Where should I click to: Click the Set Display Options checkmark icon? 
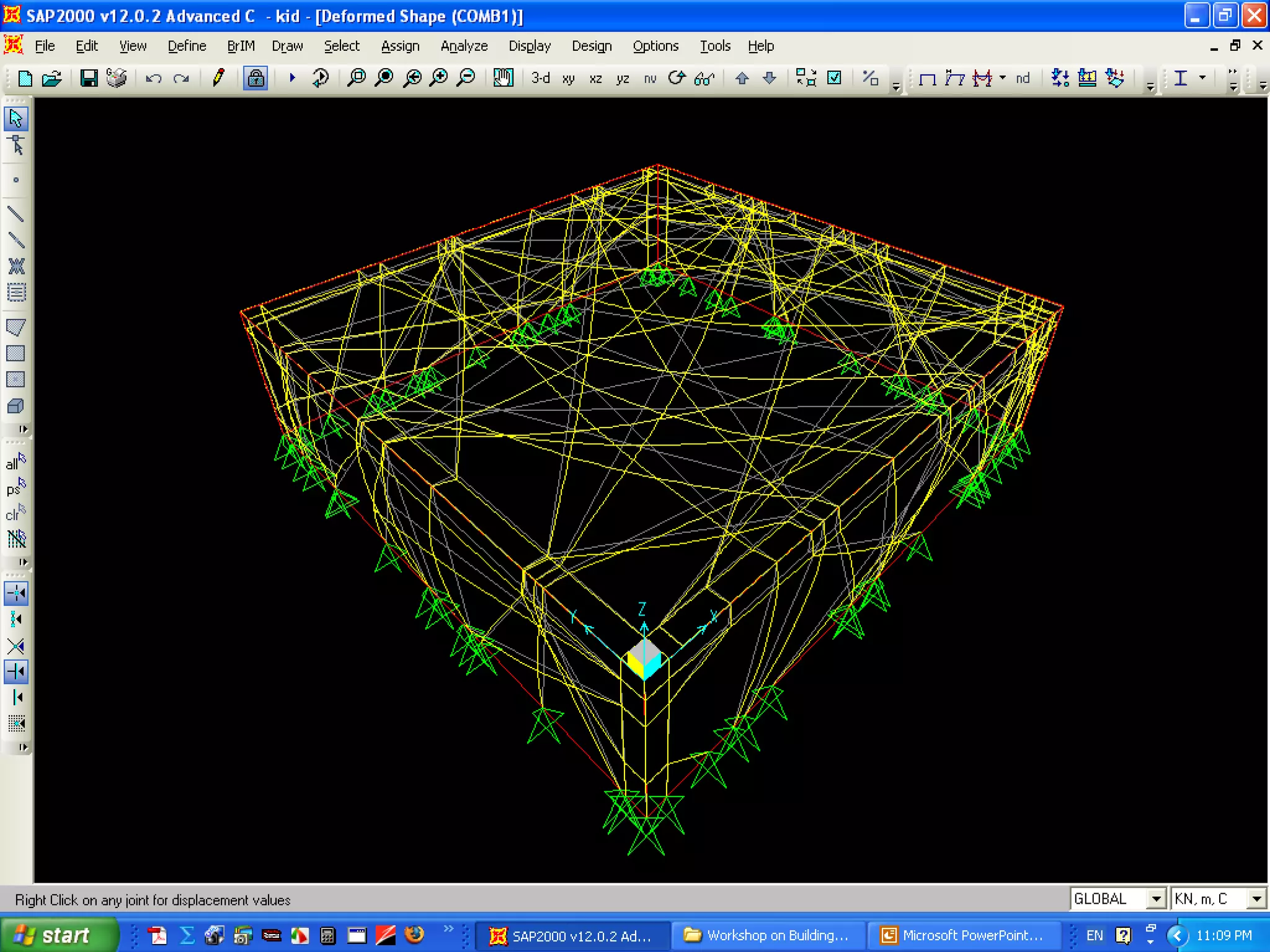[x=835, y=78]
